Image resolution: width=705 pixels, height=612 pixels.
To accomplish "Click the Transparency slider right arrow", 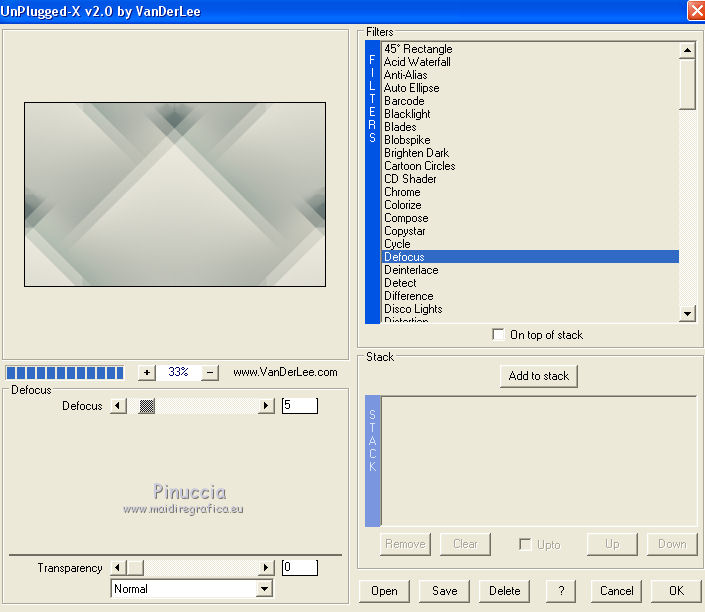I will (266, 567).
